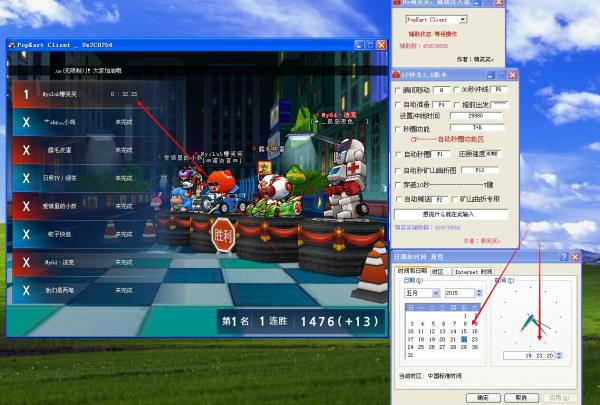Open the PopKart Client process dropdown
The width and height of the screenshot is (600, 405).
click(x=463, y=20)
